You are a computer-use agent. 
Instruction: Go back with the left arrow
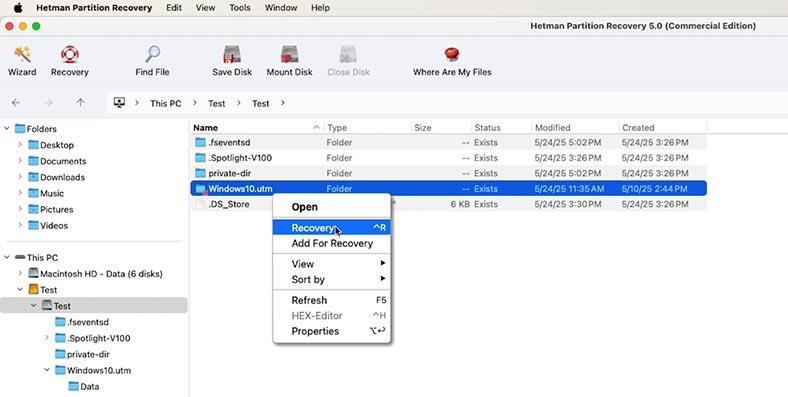16,103
